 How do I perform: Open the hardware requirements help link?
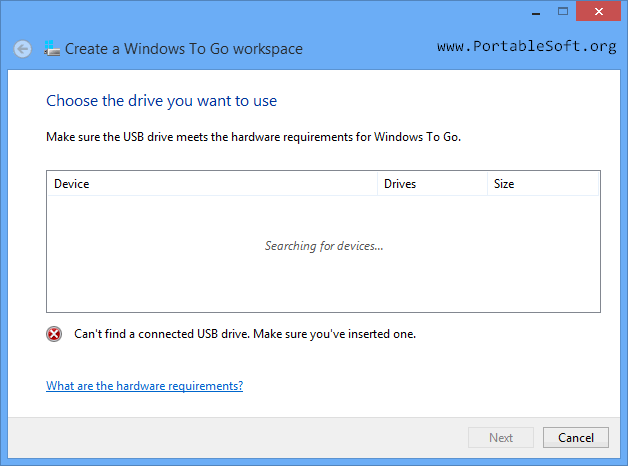[x=144, y=386]
